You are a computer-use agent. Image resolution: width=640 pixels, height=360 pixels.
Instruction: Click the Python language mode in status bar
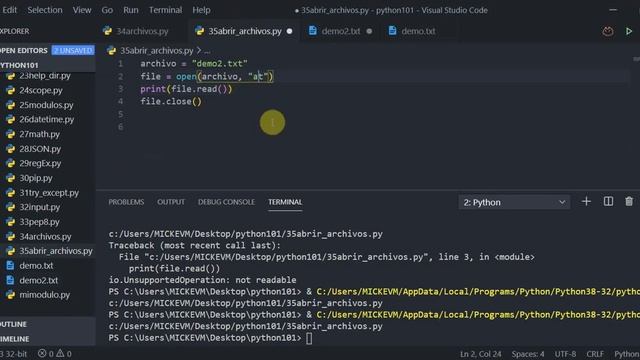(627, 354)
